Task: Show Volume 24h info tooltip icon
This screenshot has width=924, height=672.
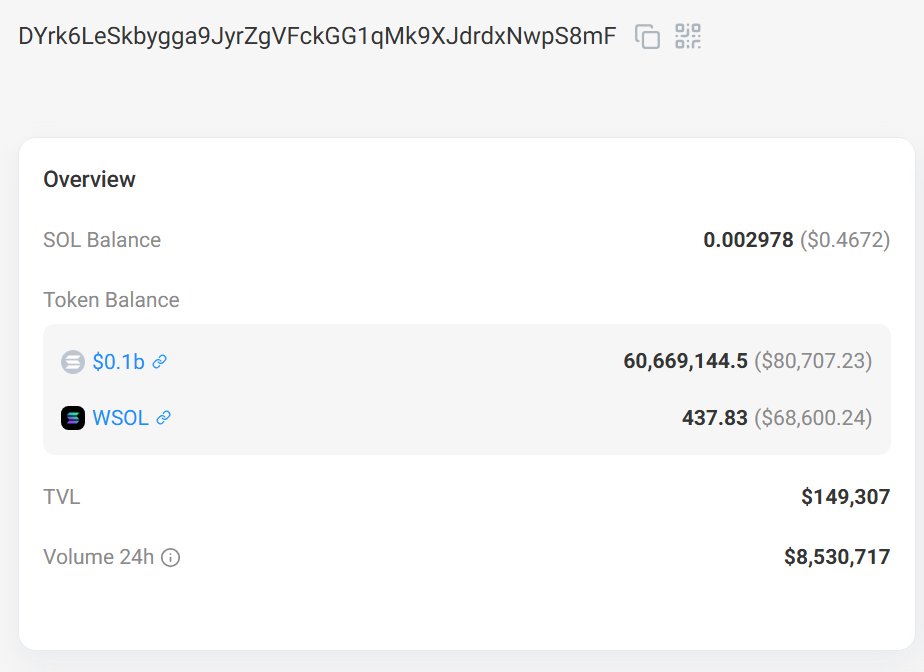Action: point(171,557)
